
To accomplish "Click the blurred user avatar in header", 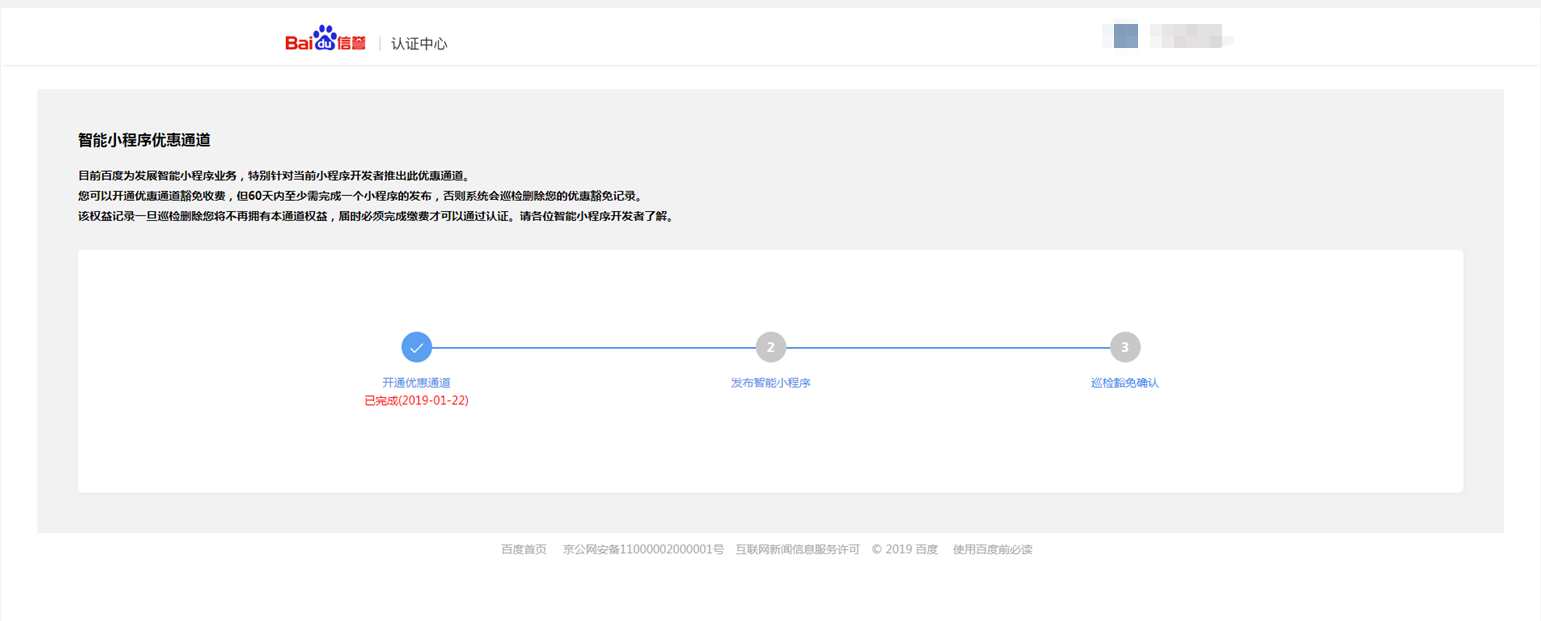I will click(x=1125, y=36).
